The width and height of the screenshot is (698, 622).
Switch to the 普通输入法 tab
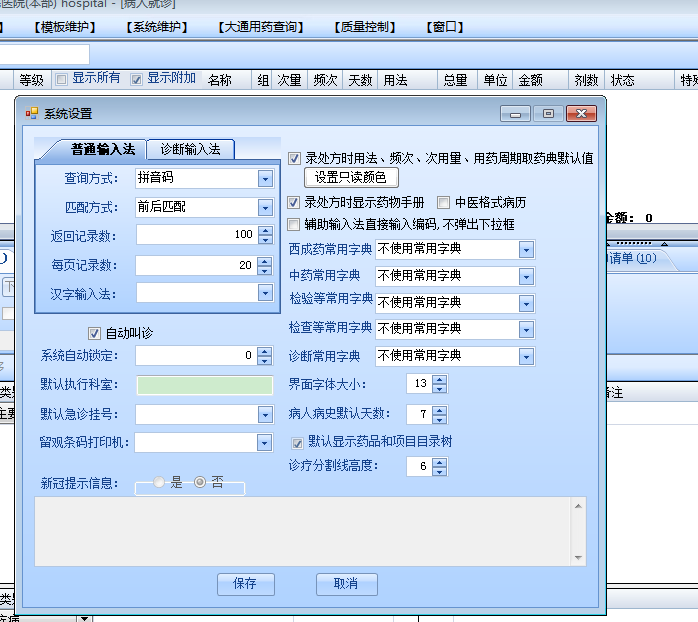102,149
